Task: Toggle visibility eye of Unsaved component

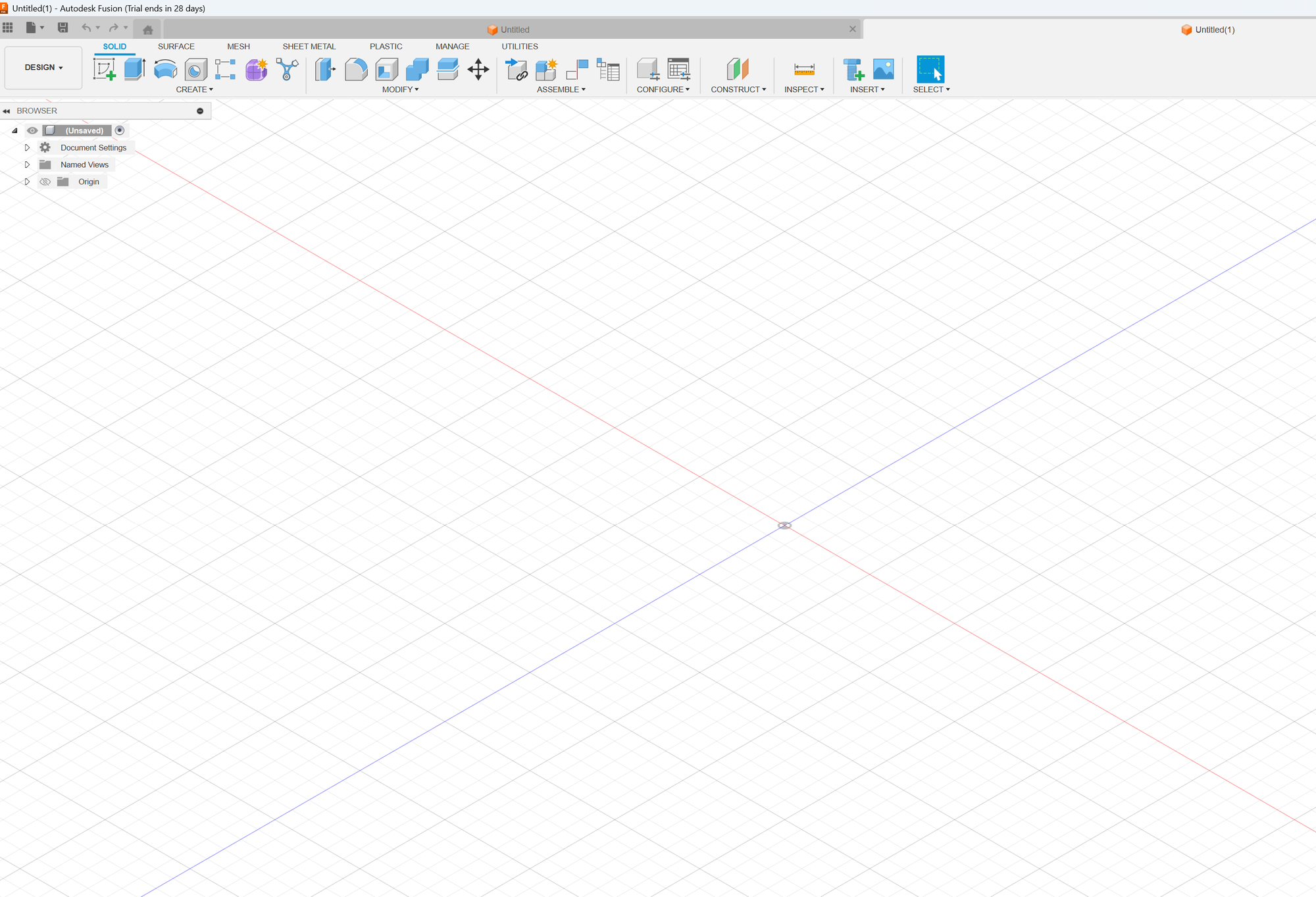Action: coord(32,130)
